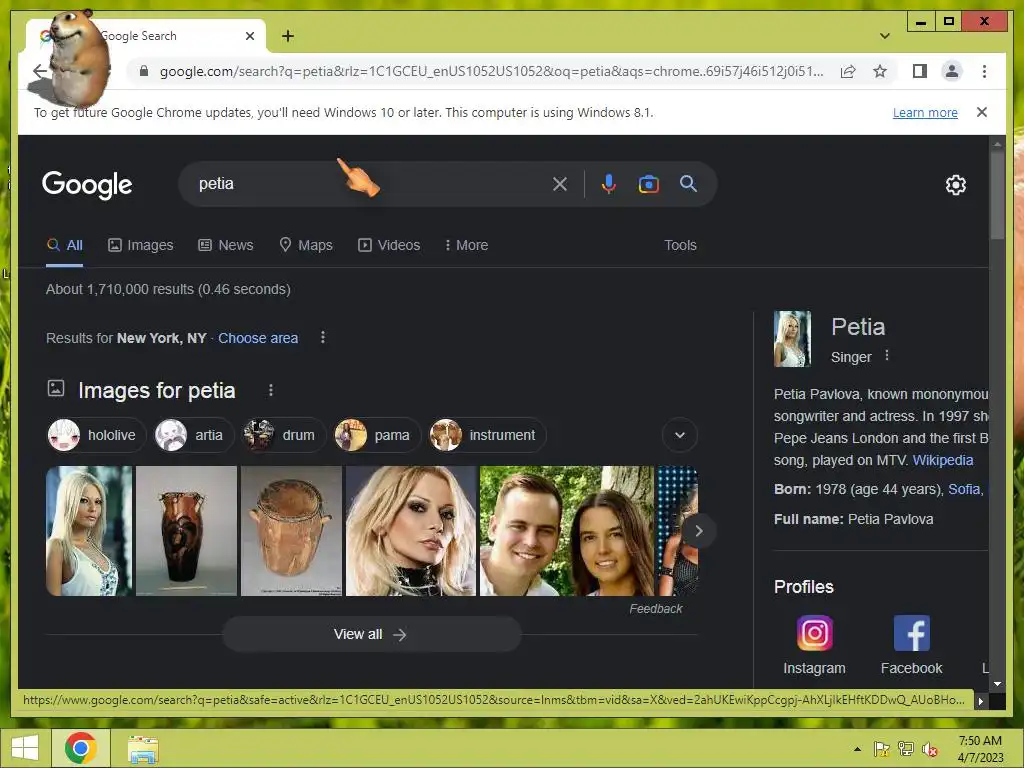Open Chrome from the taskbar

click(x=80, y=748)
